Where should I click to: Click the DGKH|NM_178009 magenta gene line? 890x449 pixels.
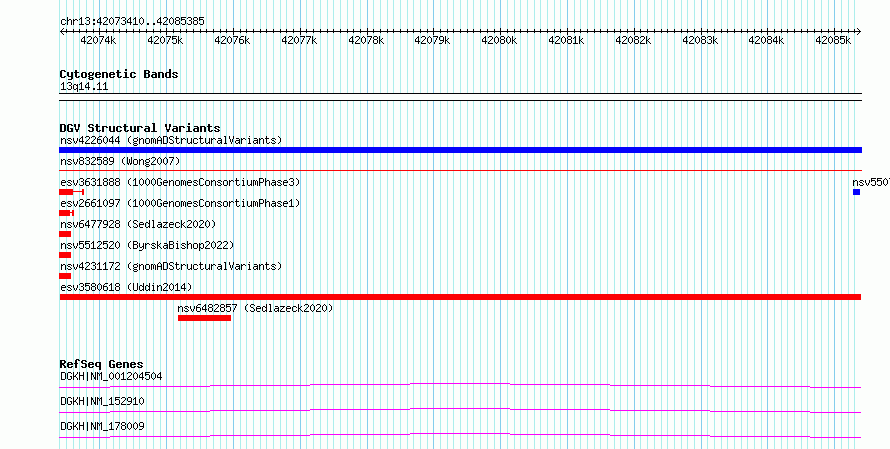tap(460, 435)
